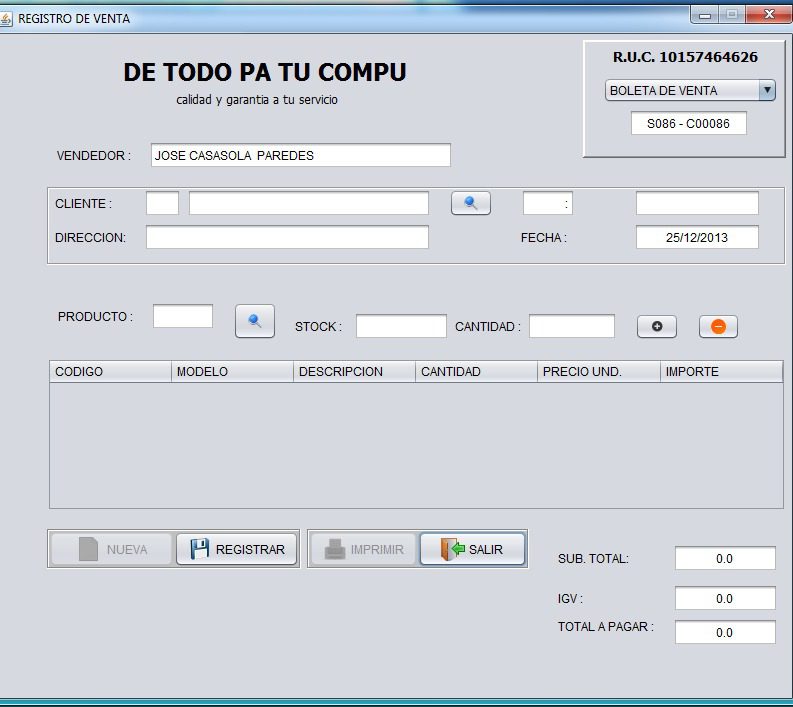Click the DE TODO PA TU COMPU heading
This screenshot has width=793, height=707.
[265, 72]
